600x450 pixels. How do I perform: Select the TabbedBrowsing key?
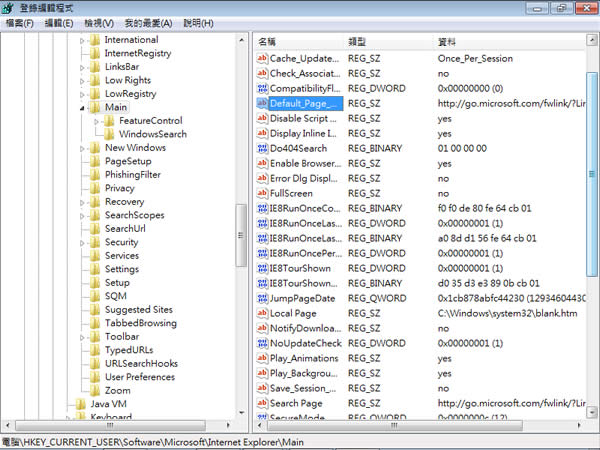pos(141,323)
